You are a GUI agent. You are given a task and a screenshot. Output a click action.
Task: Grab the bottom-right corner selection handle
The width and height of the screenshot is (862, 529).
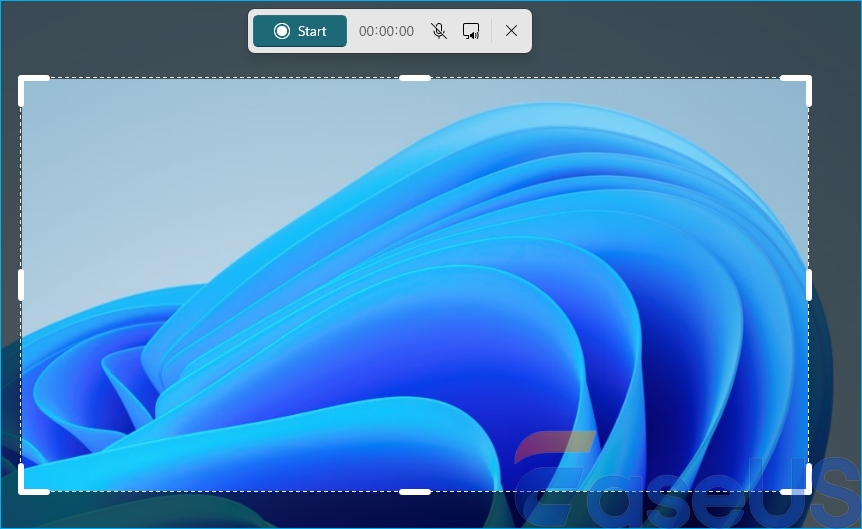805,488
